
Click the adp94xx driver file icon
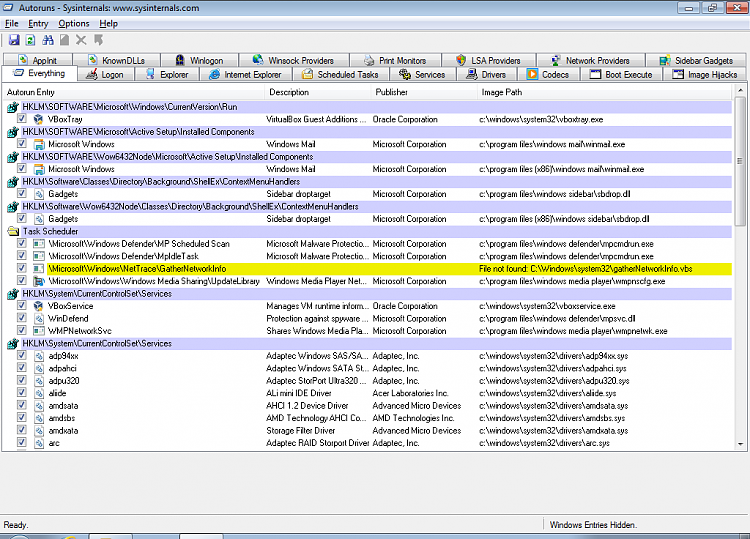point(39,356)
